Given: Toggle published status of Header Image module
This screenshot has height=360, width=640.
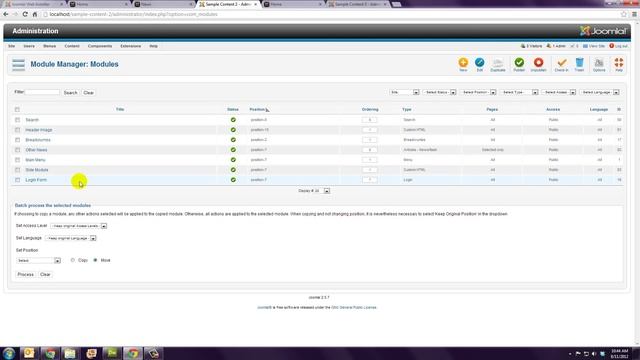Looking at the screenshot, I should [x=233, y=130].
